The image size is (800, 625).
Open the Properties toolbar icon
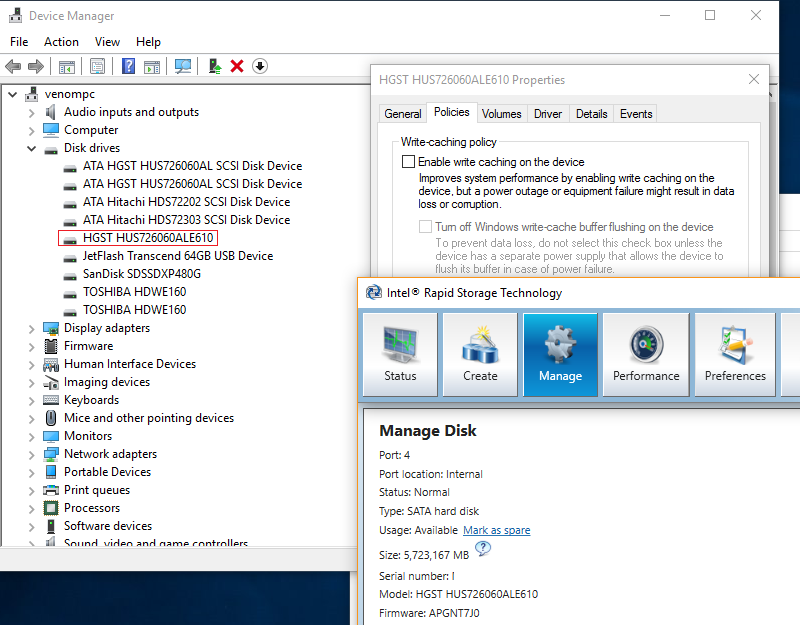(x=97, y=66)
